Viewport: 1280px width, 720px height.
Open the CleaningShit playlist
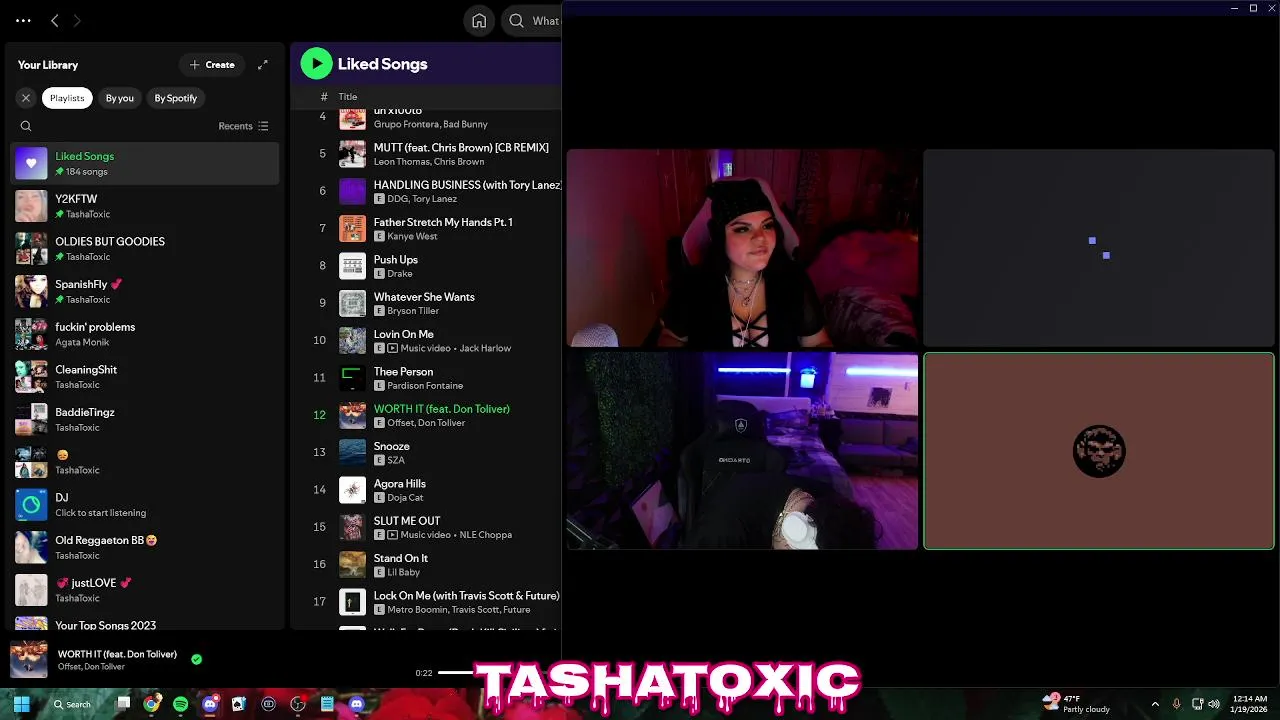[x=145, y=377]
